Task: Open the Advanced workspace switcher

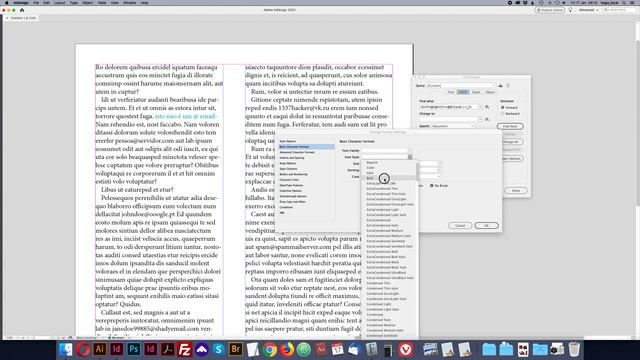Action: tap(589, 10)
